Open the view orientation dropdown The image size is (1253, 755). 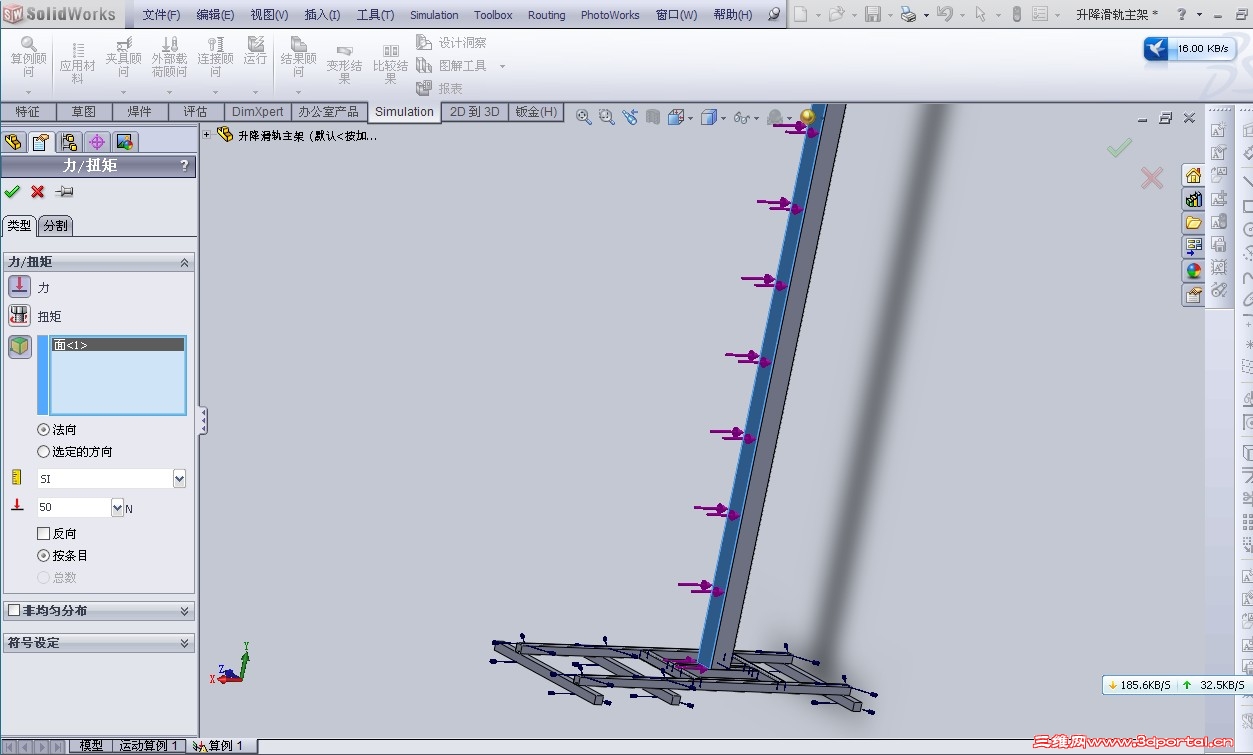[x=690, y=118]
